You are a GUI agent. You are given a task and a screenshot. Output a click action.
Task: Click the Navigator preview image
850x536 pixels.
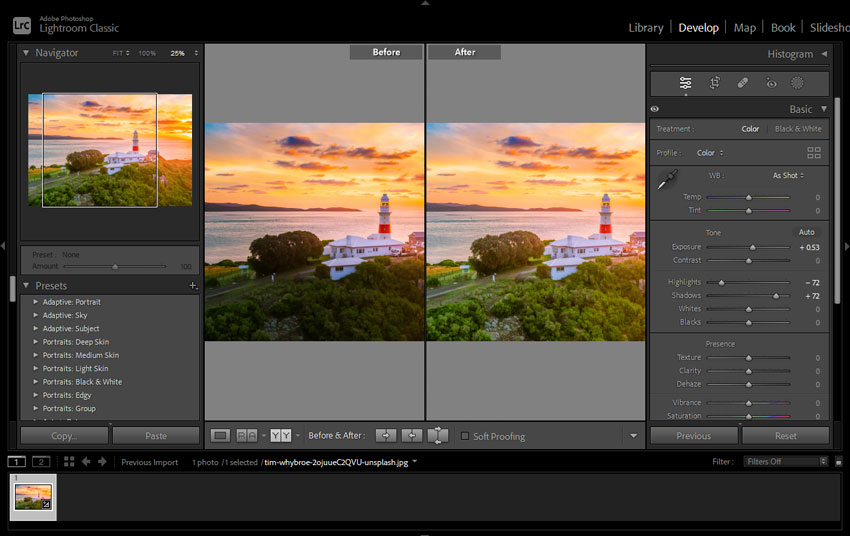click(110, 150)
